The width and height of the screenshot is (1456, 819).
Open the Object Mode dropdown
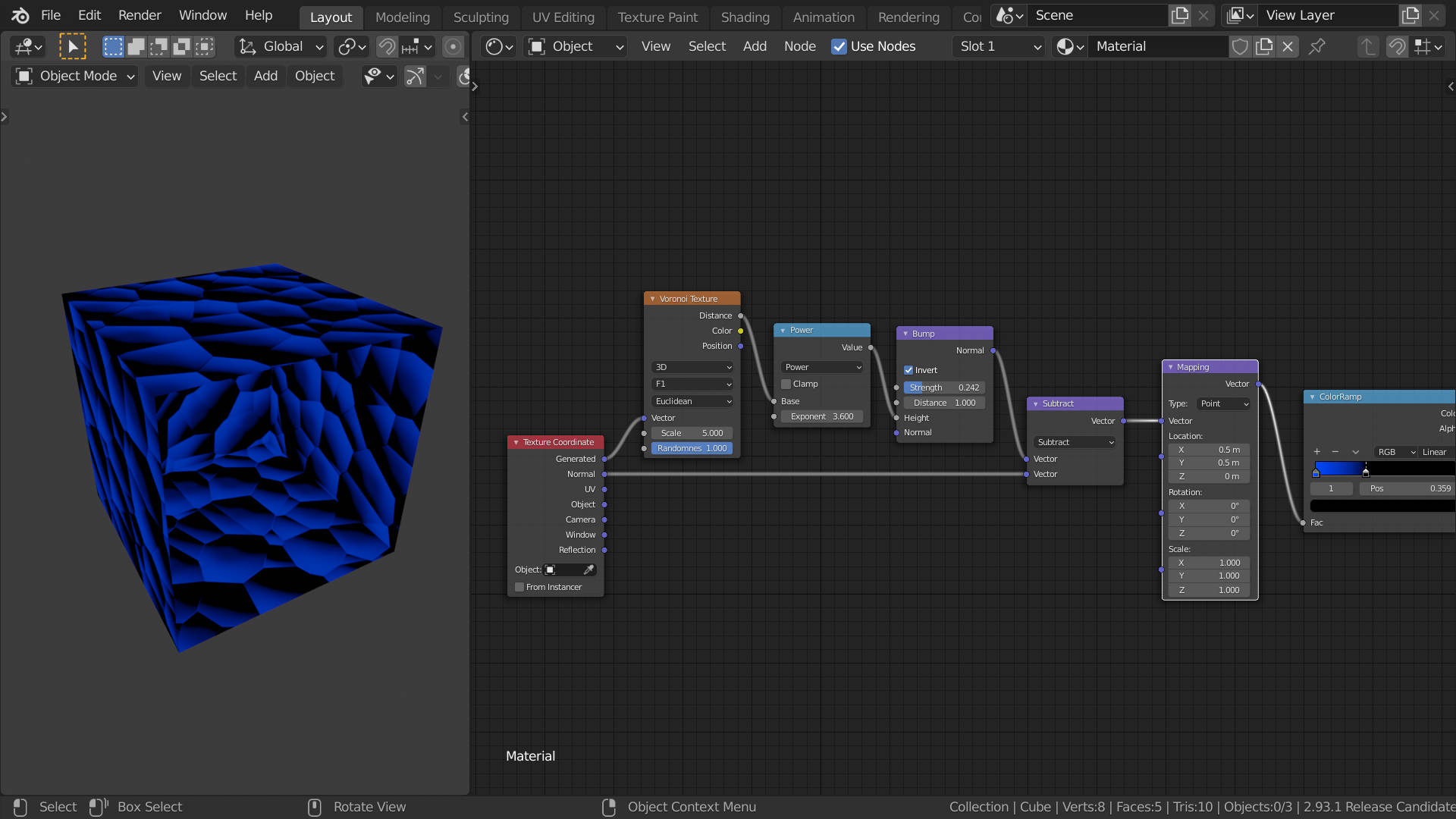74,76
